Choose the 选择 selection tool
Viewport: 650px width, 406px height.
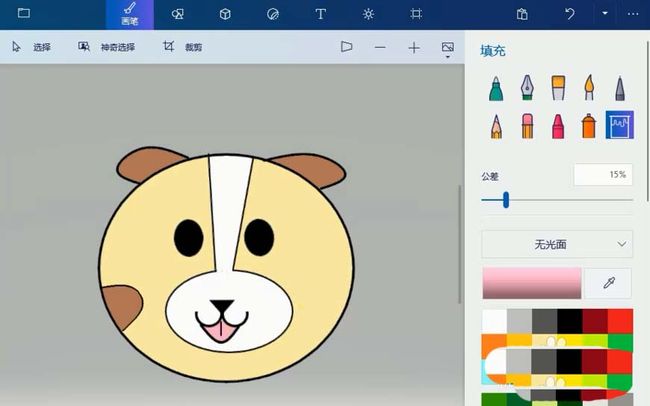tap(32, 47)
